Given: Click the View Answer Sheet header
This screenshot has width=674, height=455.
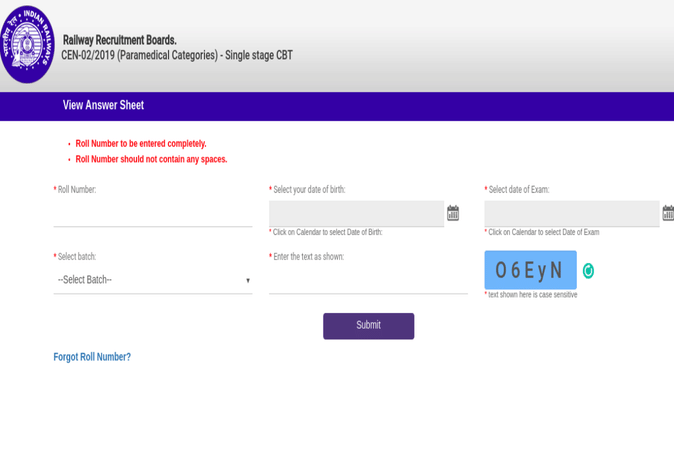Looking at the screenshot, I should point(103,106).
